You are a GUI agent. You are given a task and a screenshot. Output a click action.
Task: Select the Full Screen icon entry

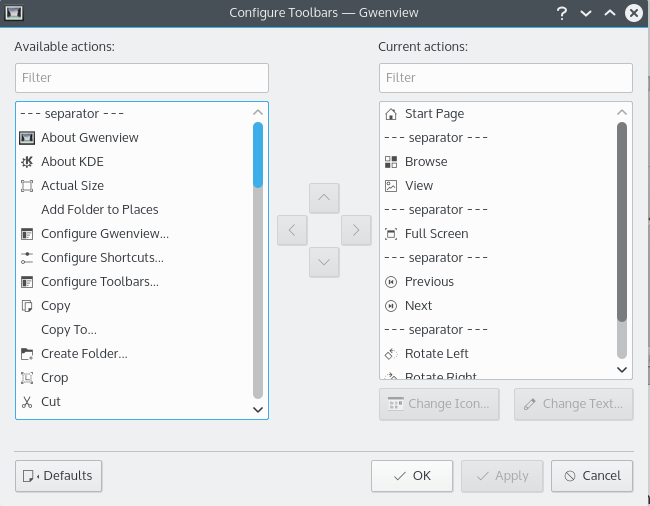[x=391, y=234]
